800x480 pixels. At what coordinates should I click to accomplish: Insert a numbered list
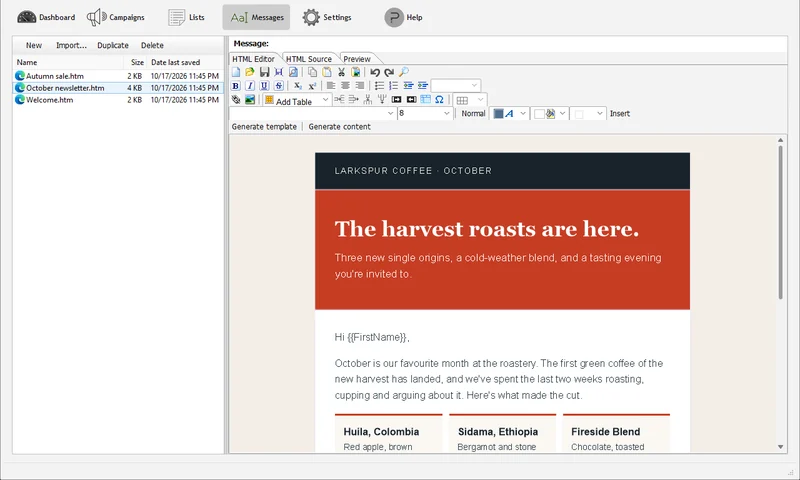(393, 85)
